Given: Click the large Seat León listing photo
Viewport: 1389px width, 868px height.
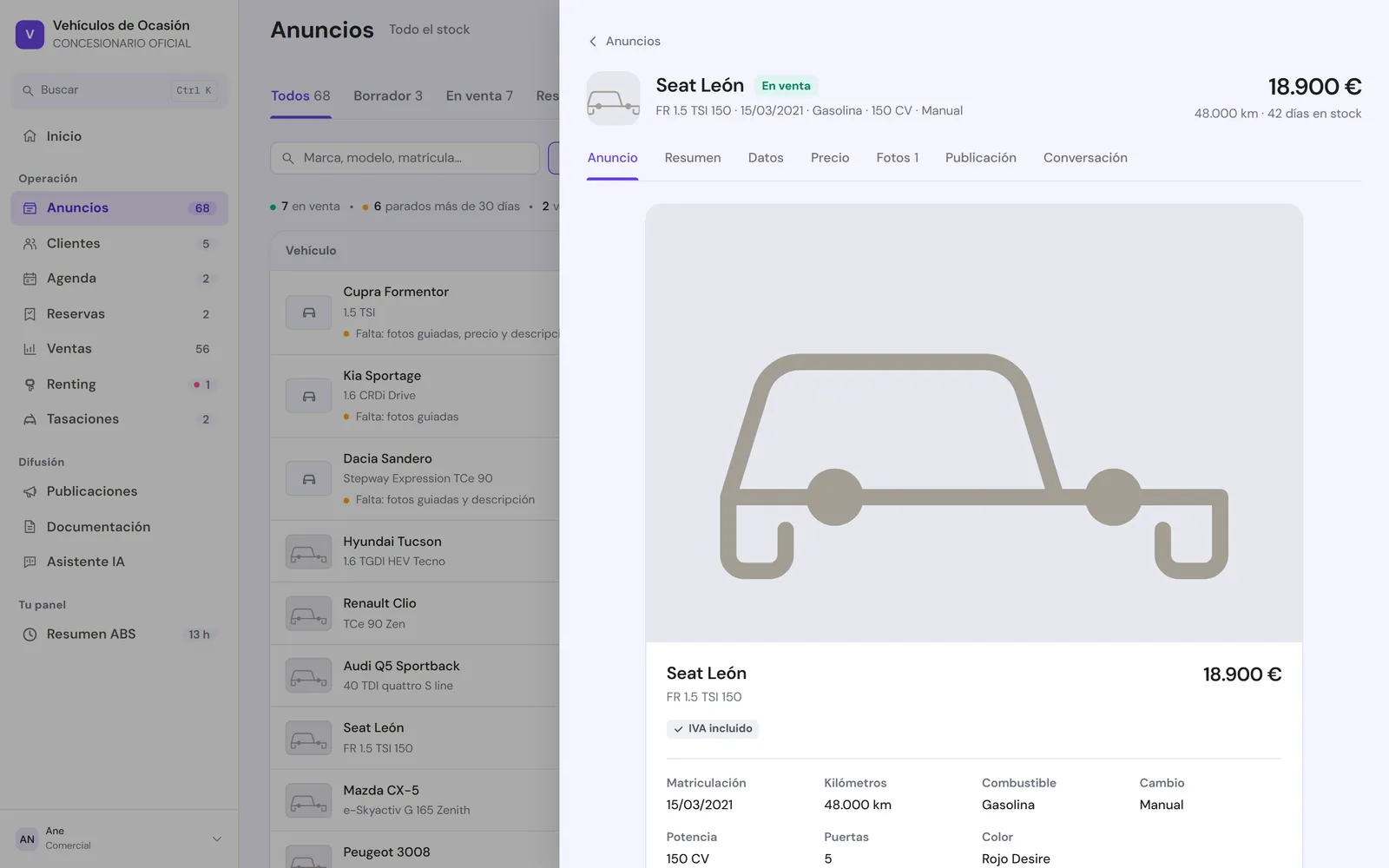Looking at the screenshot, I should 973,423.
